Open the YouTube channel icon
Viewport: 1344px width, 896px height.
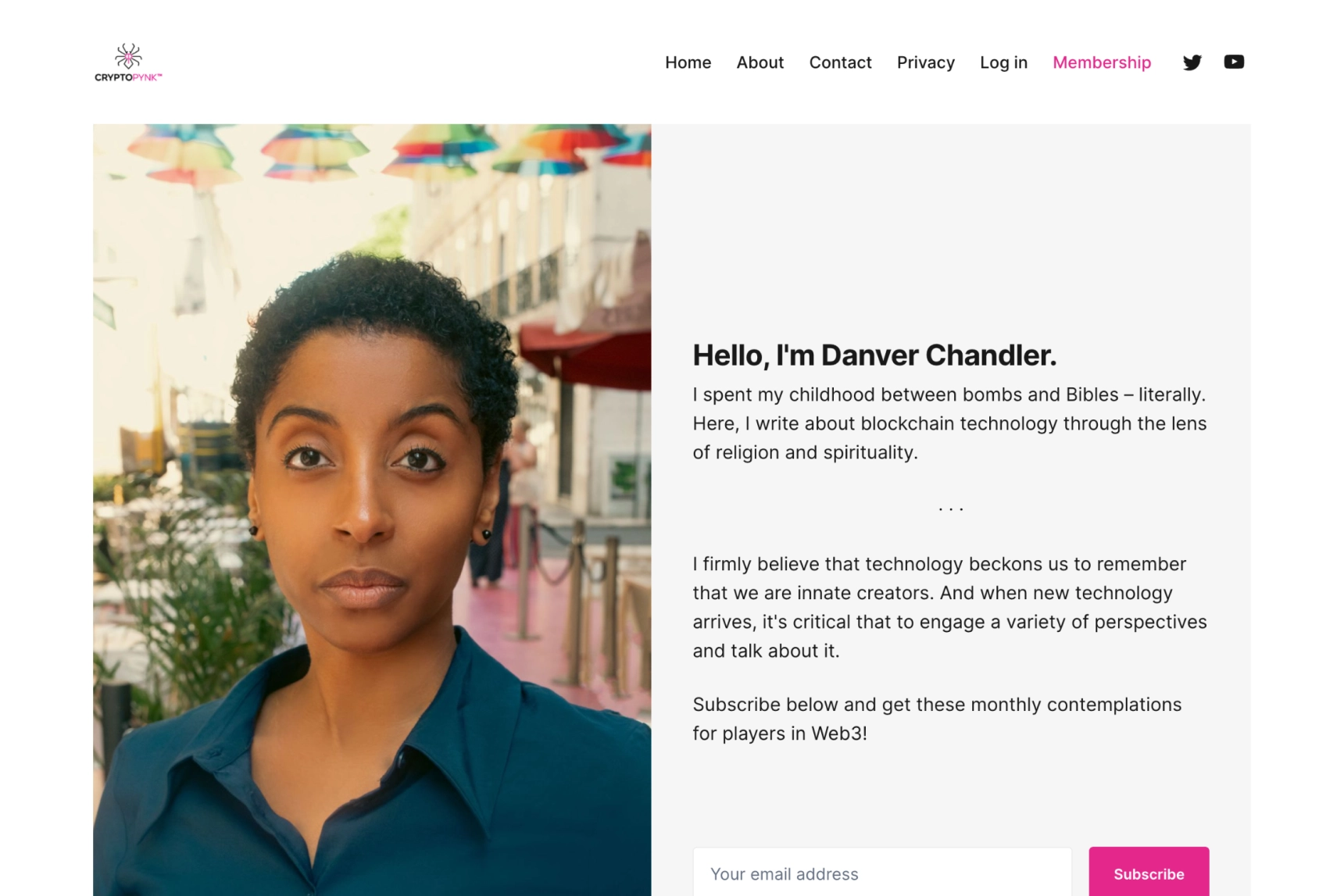tap(1234, 62)
